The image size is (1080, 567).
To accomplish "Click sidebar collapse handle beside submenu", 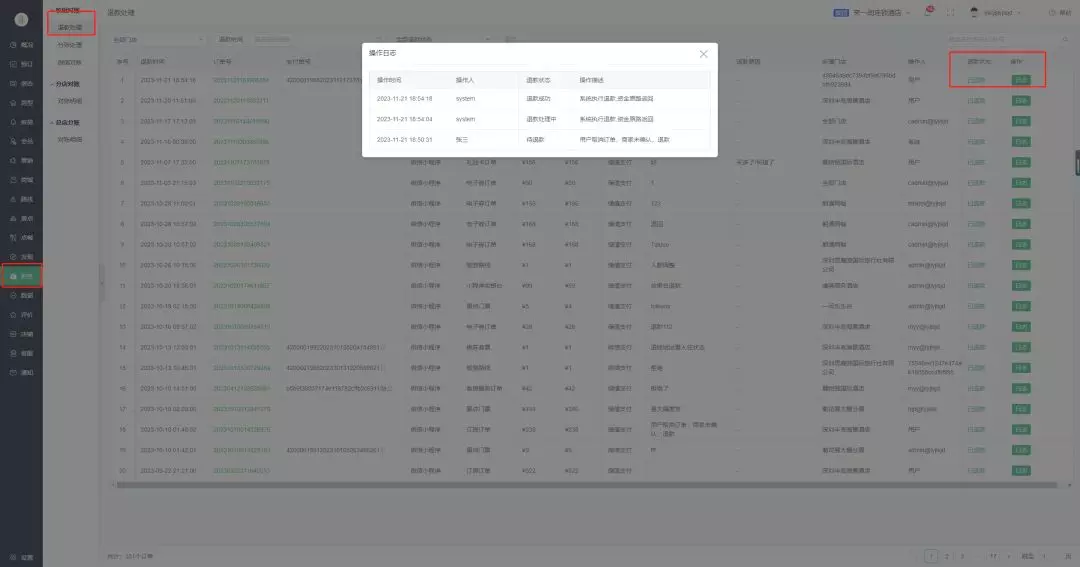I will click(102, 282).
